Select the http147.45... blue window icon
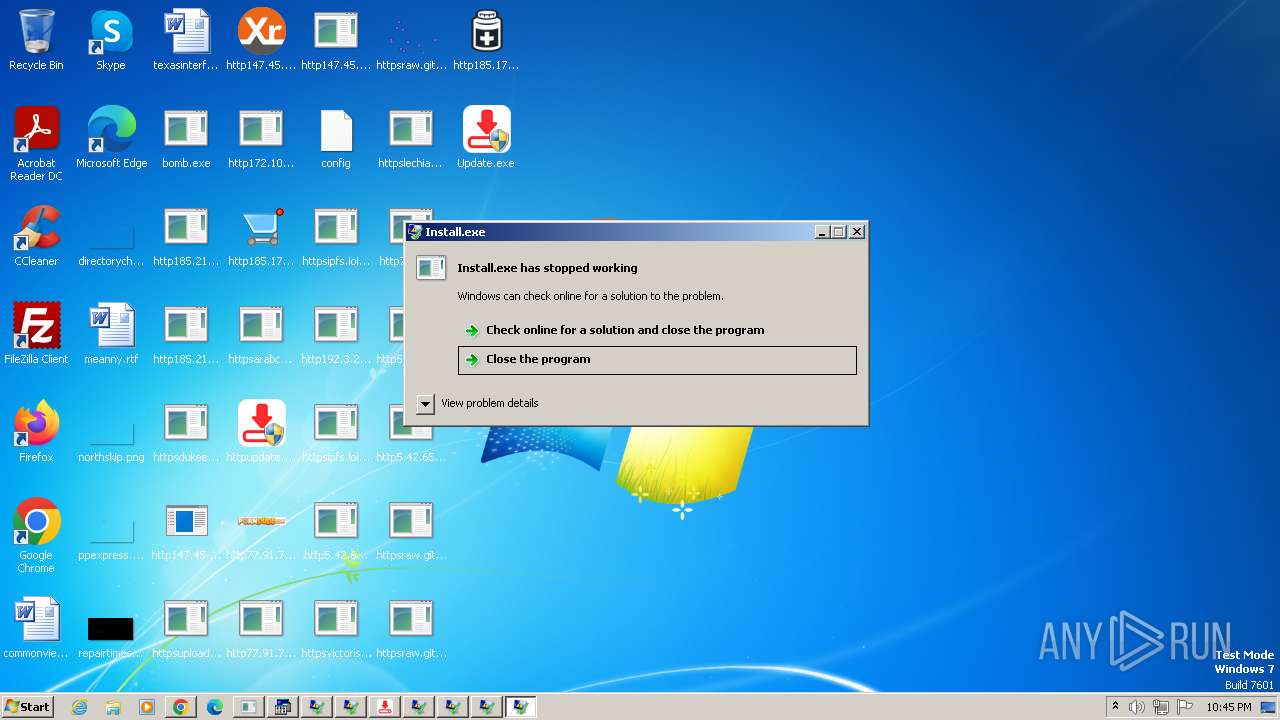 pos(186,530)
